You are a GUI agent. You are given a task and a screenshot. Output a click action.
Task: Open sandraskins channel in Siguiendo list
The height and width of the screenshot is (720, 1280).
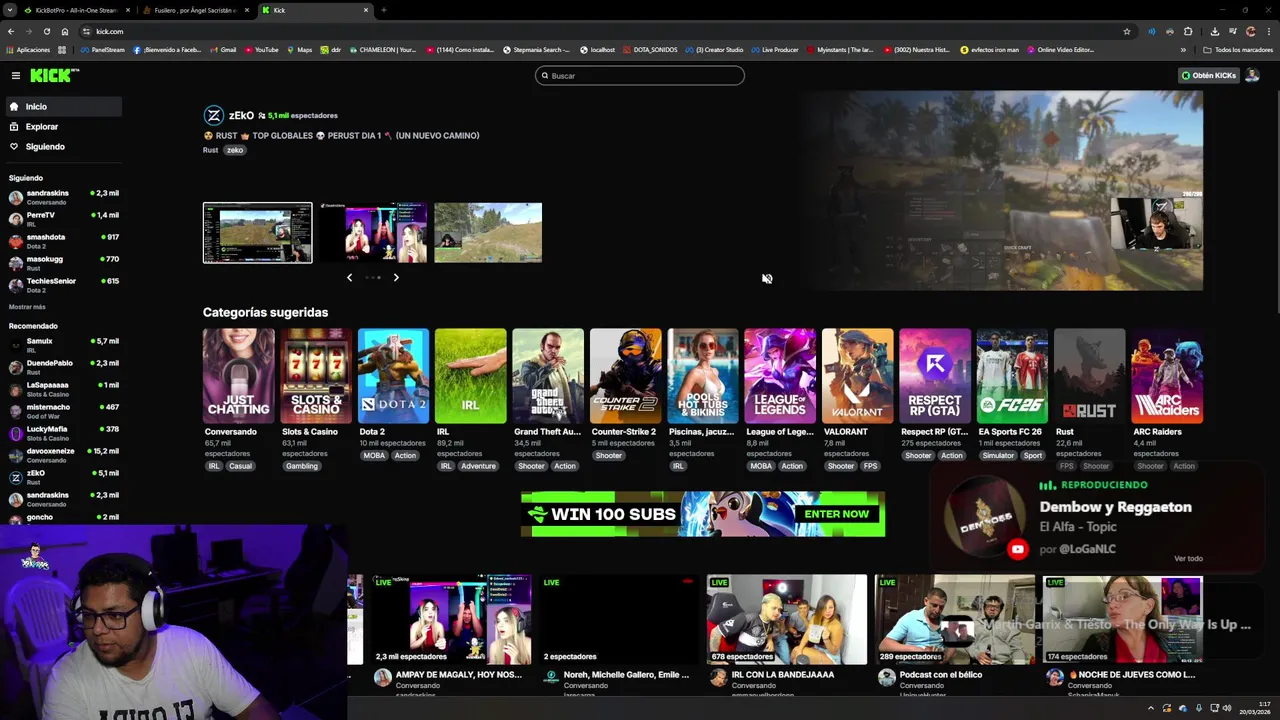pos(63,197)
